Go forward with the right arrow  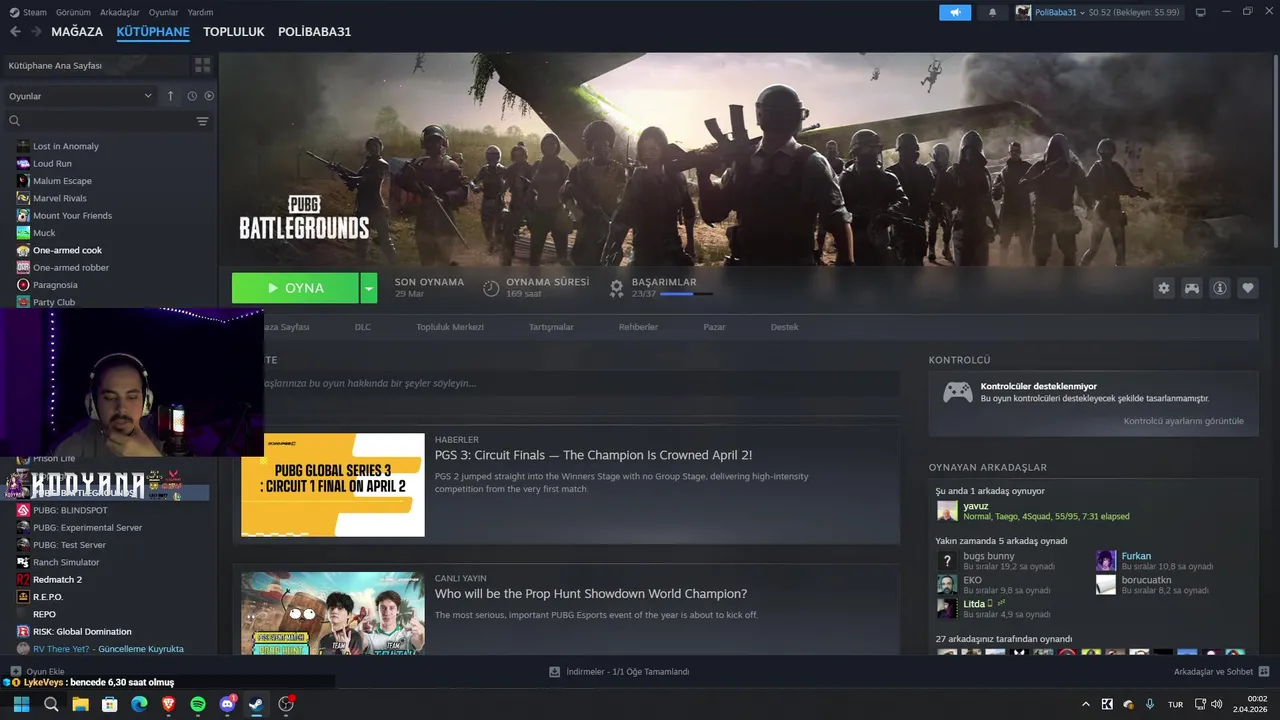pos(37,32)
